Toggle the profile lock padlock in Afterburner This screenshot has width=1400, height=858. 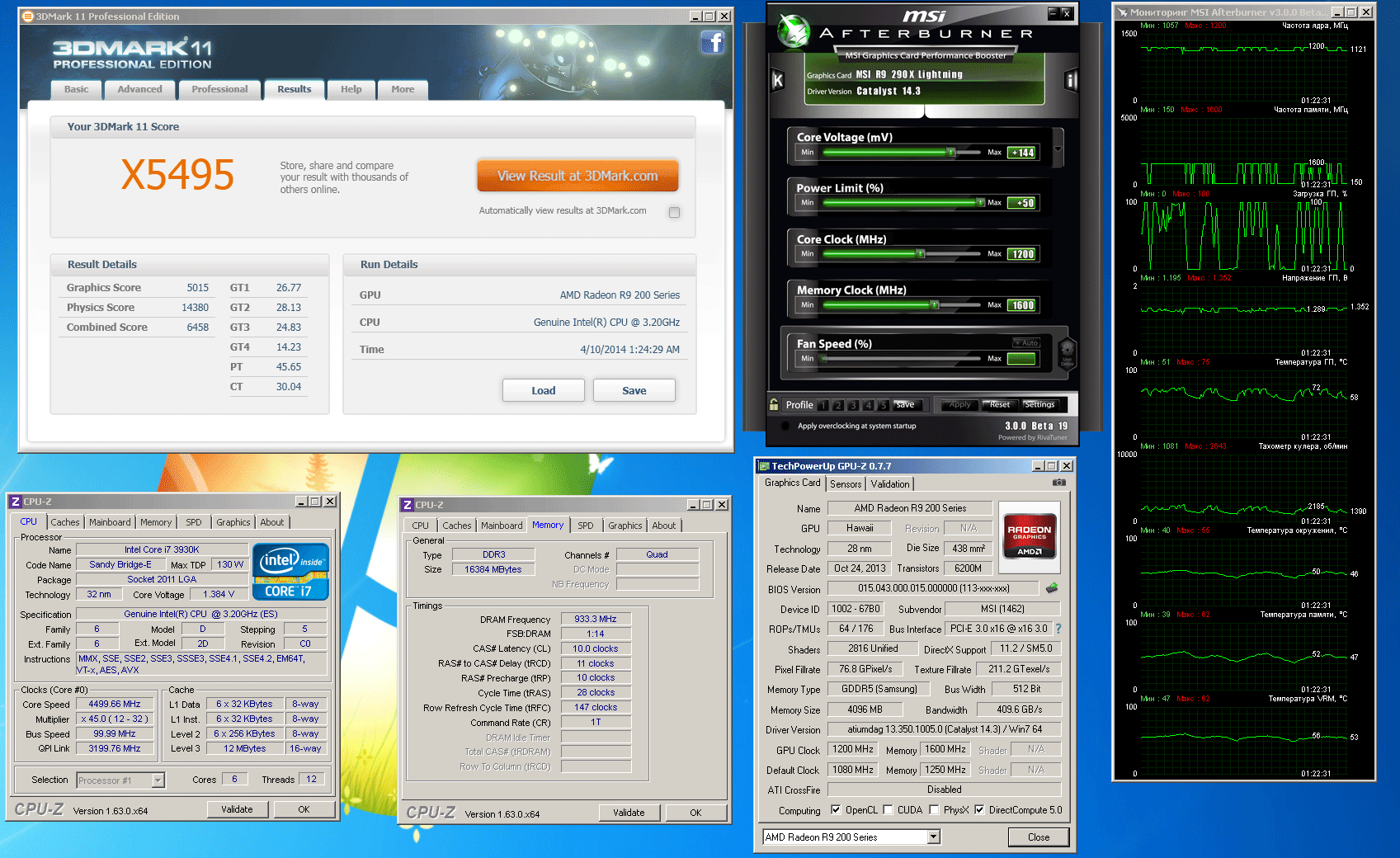[774, 404]
